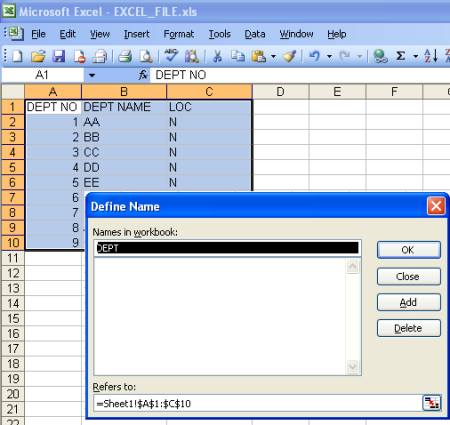This screenshot has width=450, height=425.
Task: Click the Undo arrow icon
Action: (x=314, y=56)
